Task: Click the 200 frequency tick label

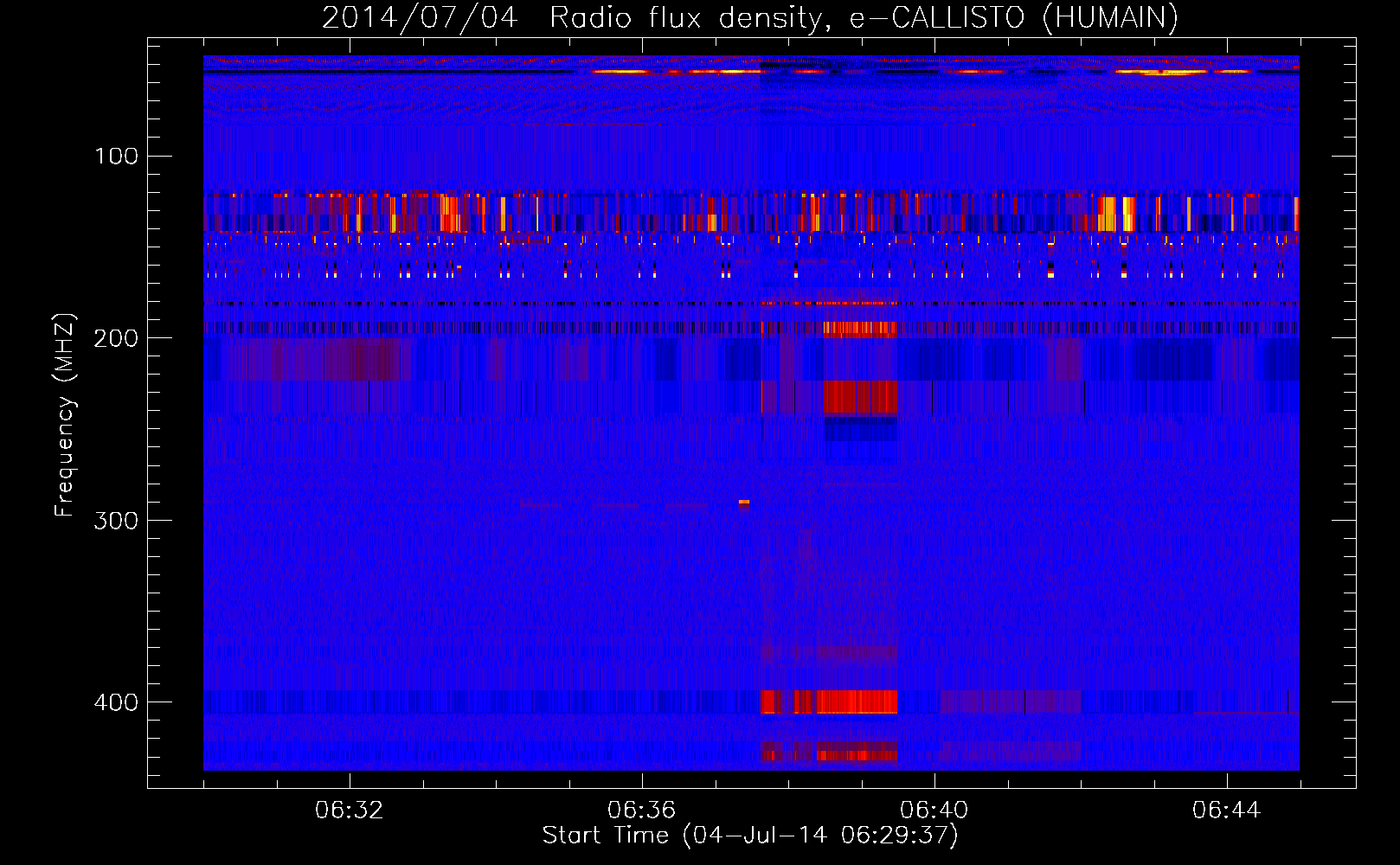Action: pyautogui.click(x=116, y=338)
